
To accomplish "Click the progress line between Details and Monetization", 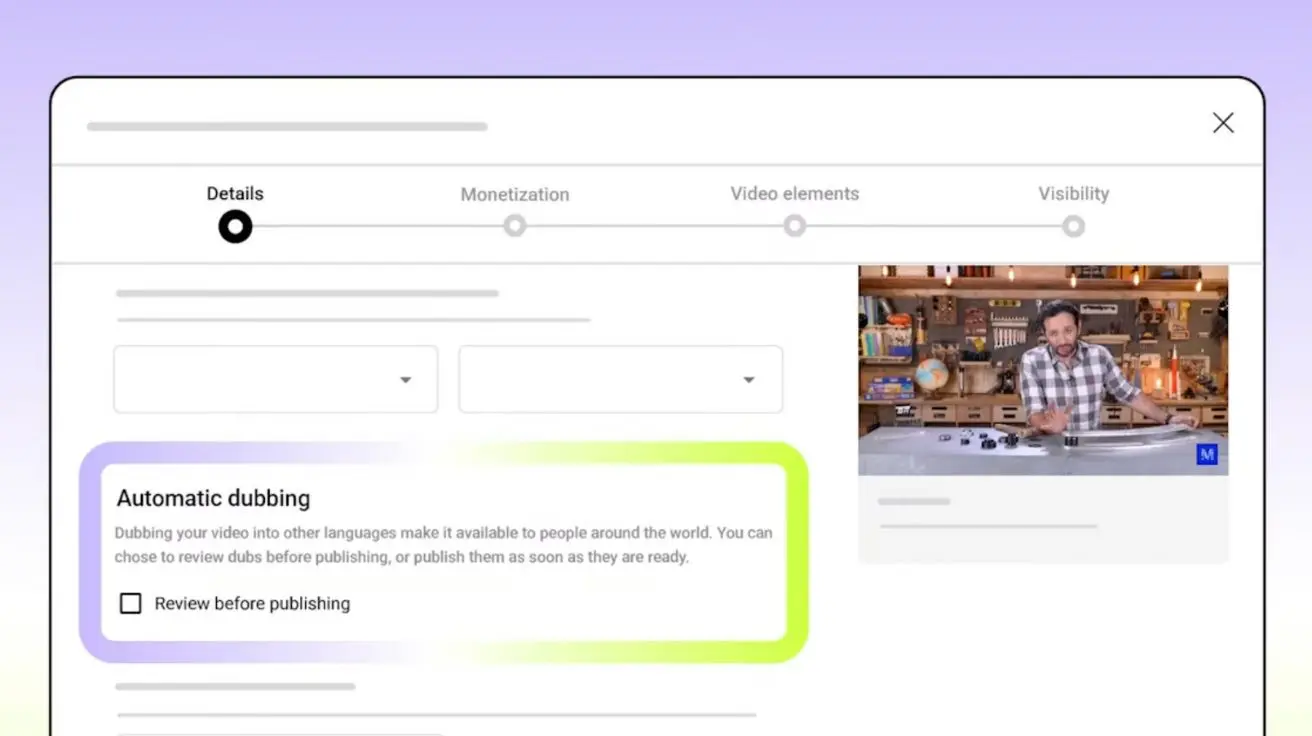I will coord(375,226).
